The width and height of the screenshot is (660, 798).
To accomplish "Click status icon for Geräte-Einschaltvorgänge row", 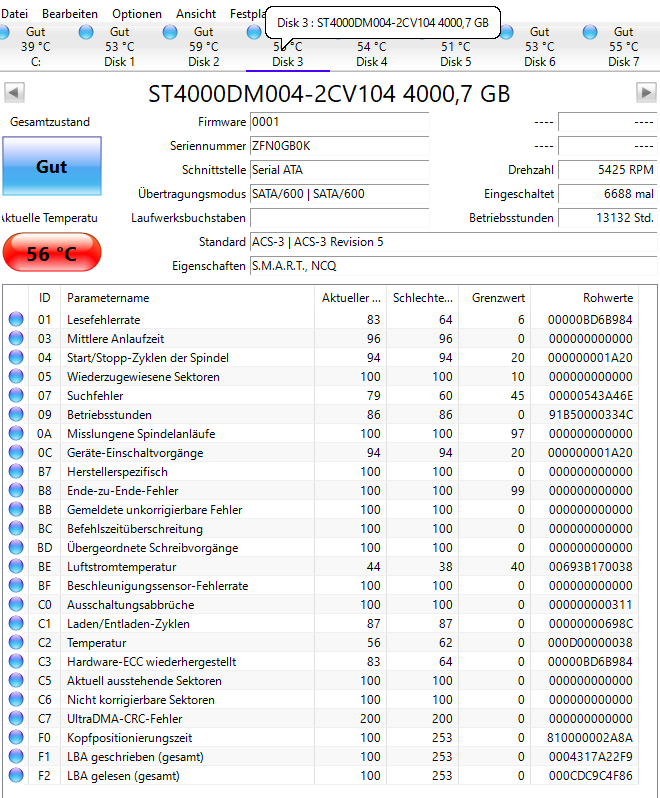I will (x=16, y=452).
